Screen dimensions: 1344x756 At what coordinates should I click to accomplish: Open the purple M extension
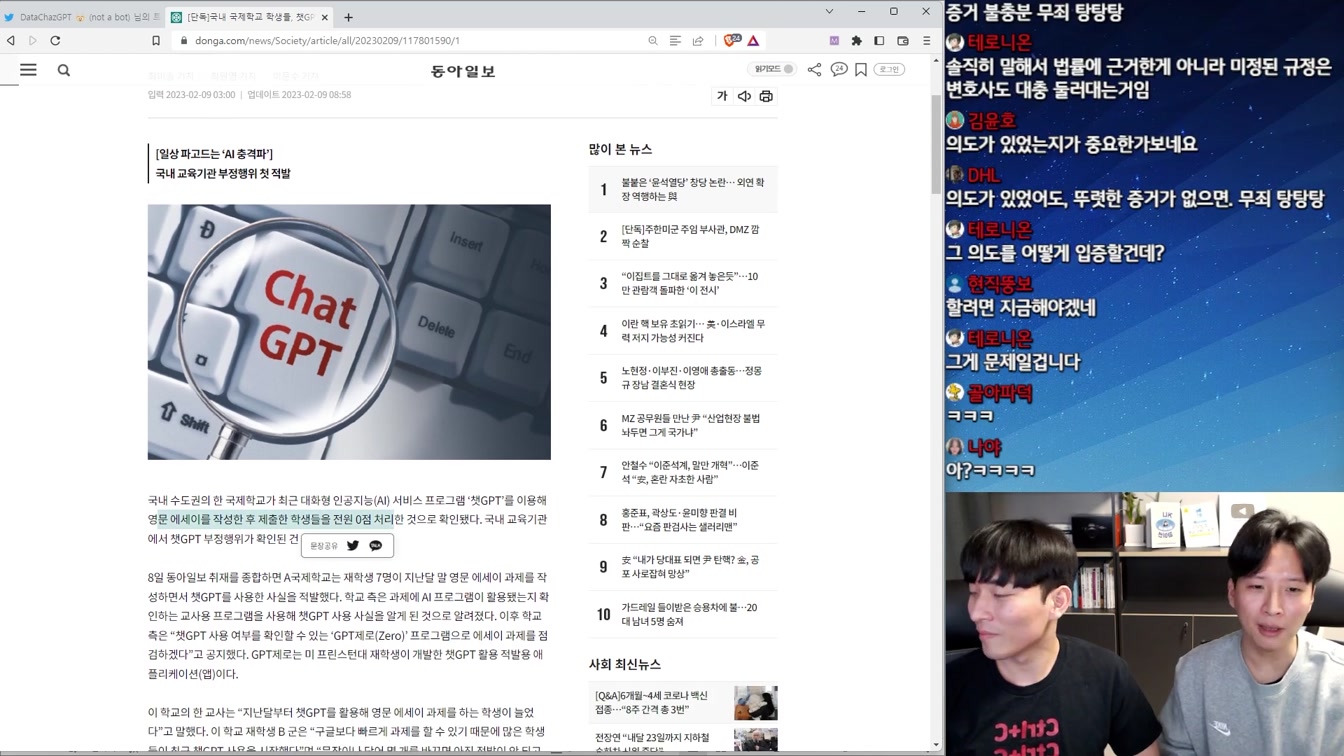point(834,41)
